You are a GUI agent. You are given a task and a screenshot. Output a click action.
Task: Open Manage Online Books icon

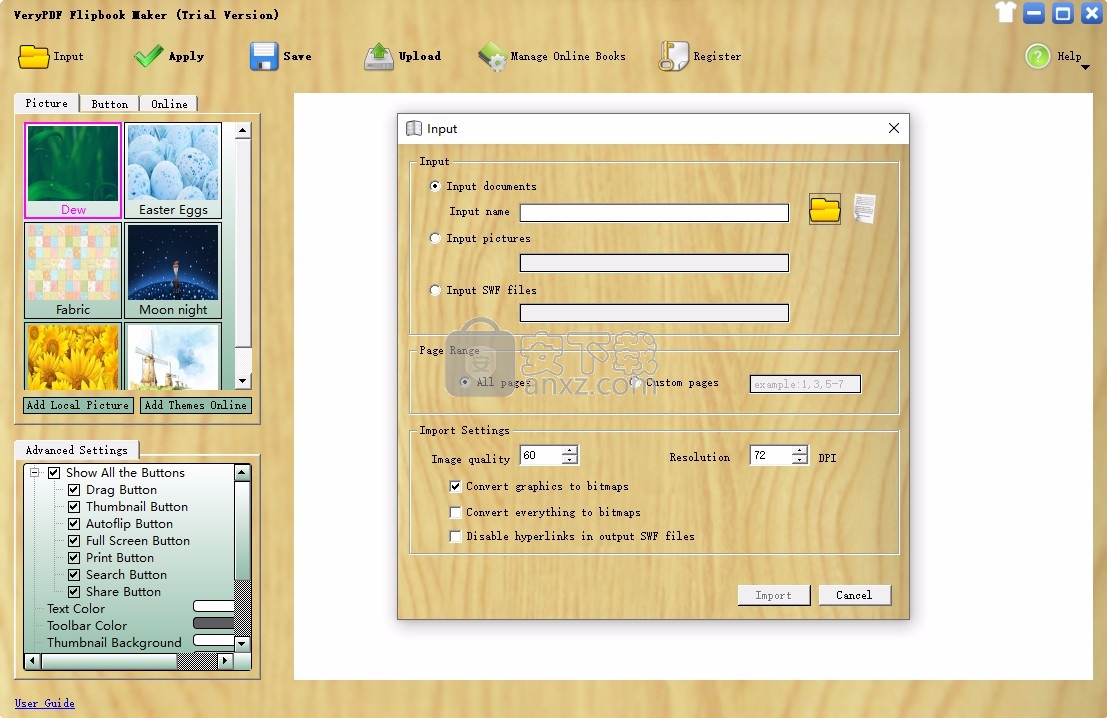(492, 57)
